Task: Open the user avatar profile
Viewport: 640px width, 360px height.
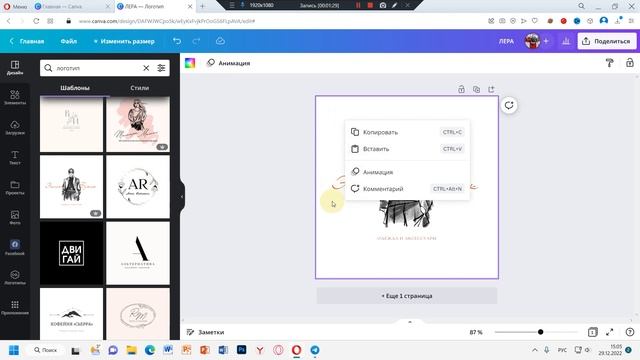Action: click(x=532, y=41)
